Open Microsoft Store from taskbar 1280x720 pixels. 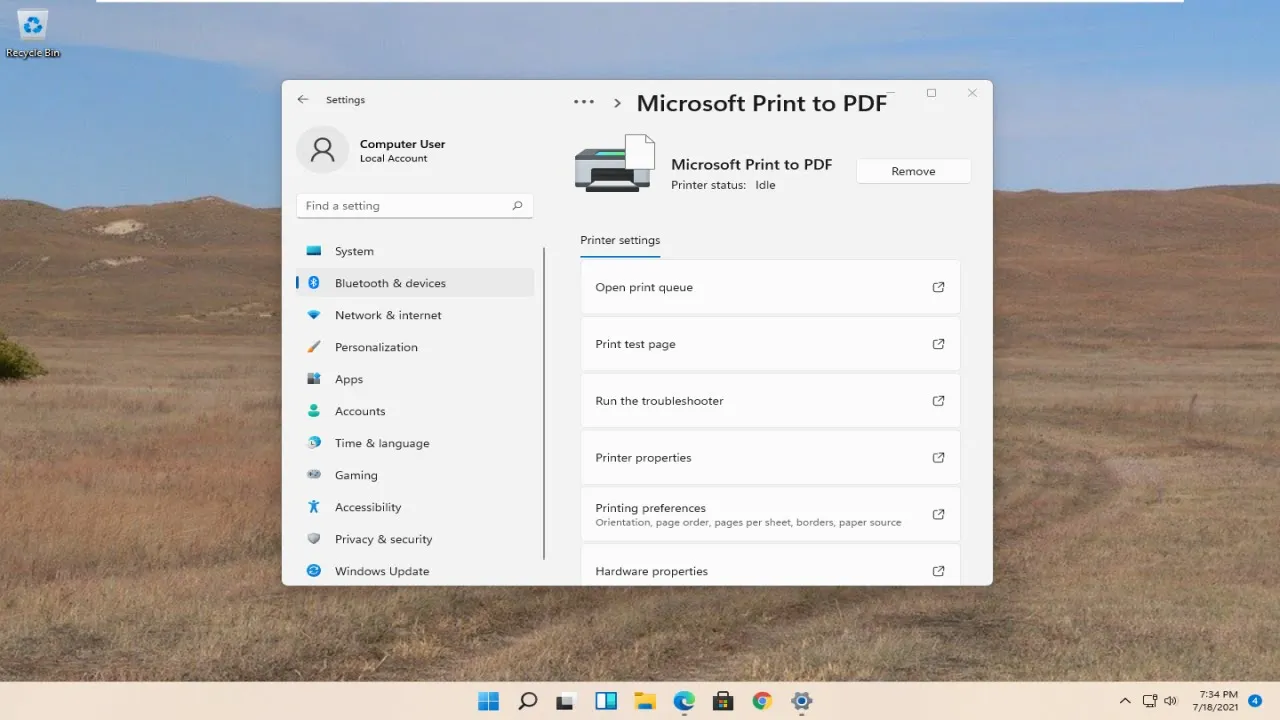tap(723, 701)
